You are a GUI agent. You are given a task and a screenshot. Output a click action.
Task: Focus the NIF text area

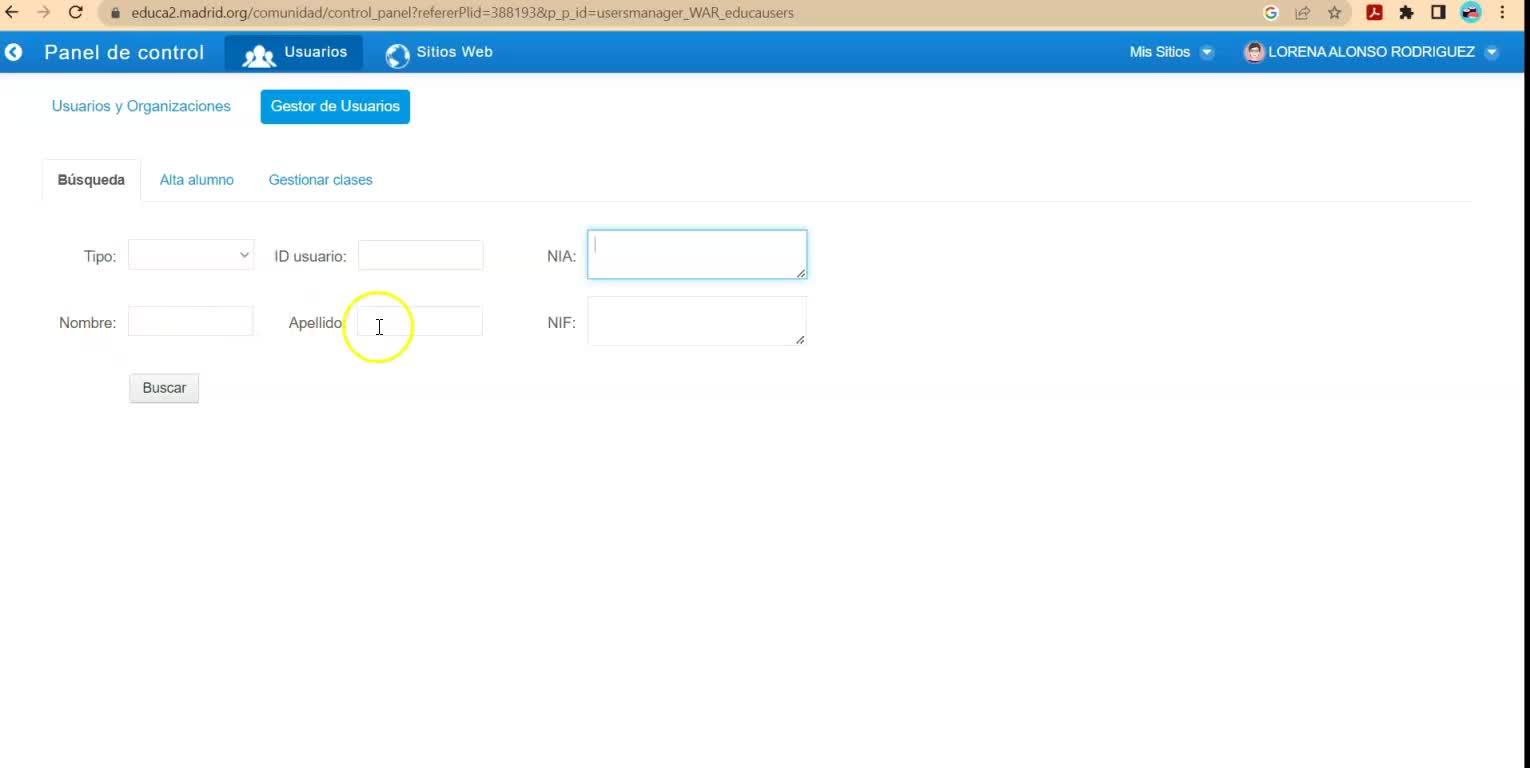697,321
